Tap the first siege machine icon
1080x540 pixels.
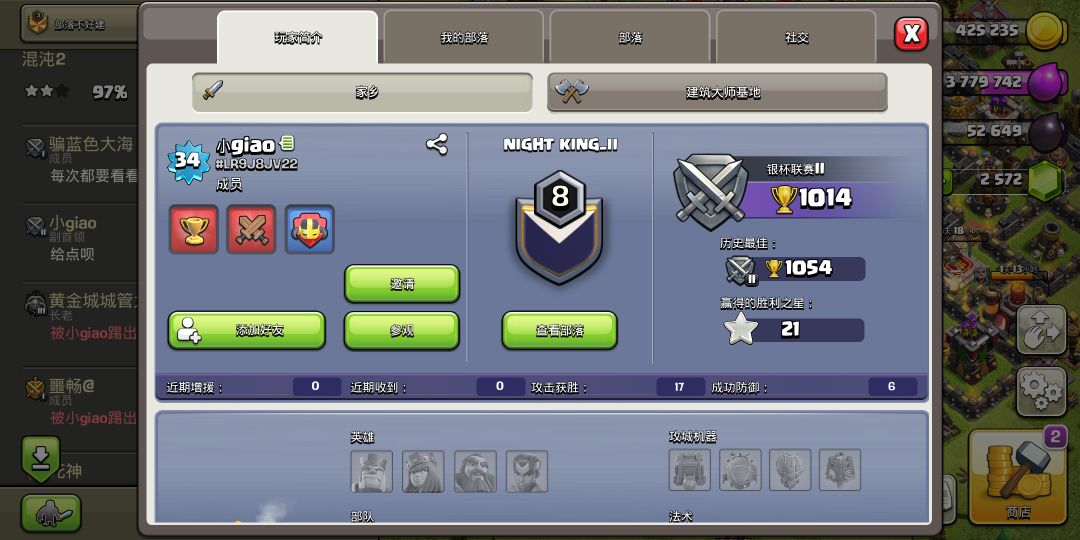[689, 470]
